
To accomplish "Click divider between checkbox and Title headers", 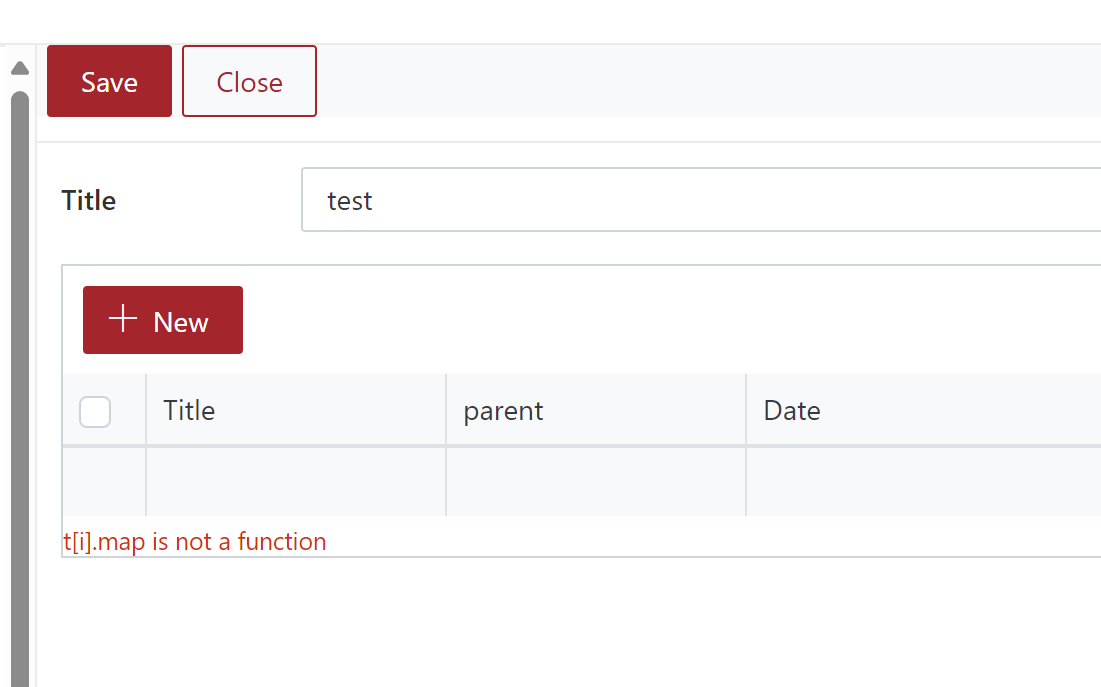I will coord(146,410).
